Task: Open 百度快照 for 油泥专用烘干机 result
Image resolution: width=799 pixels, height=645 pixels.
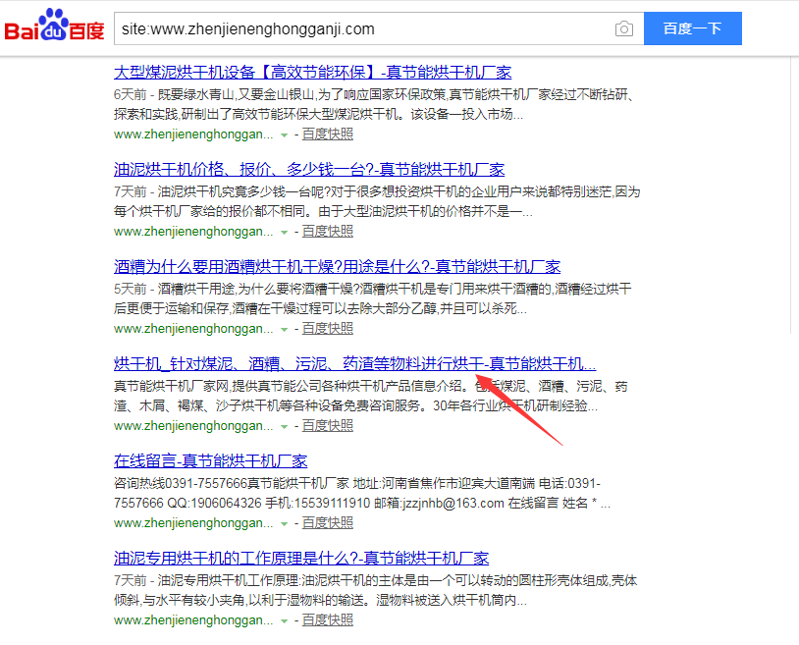Action: (x=327, y=620)
